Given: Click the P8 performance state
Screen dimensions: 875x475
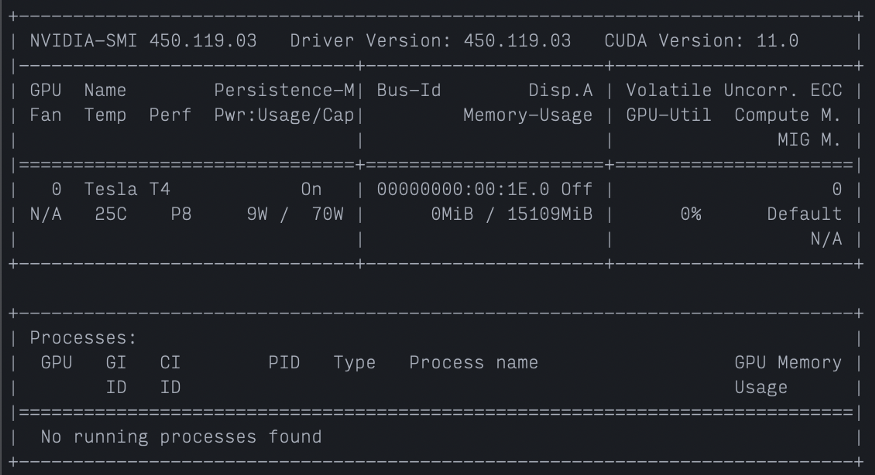Looking at the screenshot, I should click(x=181, y=213).
